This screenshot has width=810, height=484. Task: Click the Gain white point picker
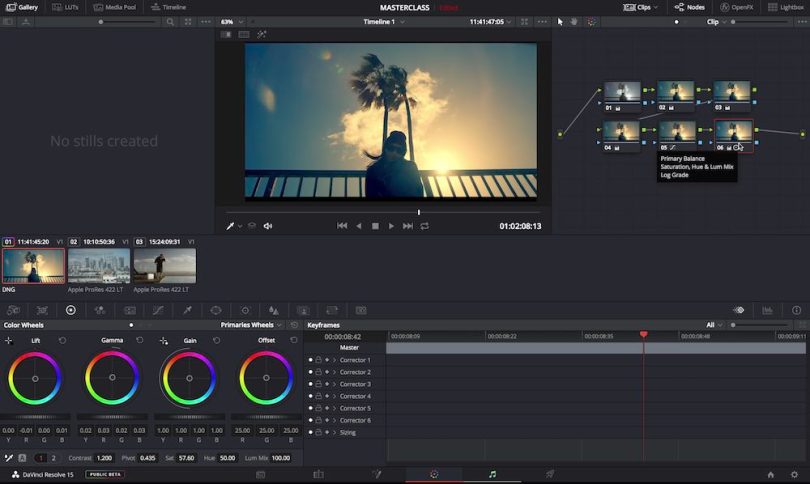coord(164,341)
